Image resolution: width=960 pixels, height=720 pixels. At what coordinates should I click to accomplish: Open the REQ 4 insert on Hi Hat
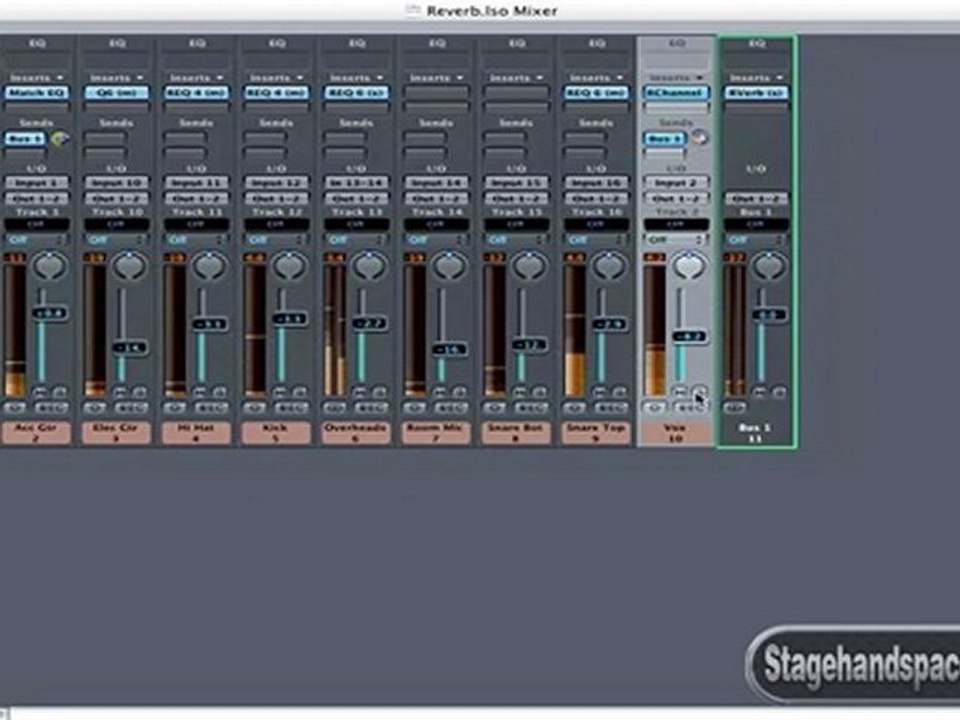pos(197,92)
